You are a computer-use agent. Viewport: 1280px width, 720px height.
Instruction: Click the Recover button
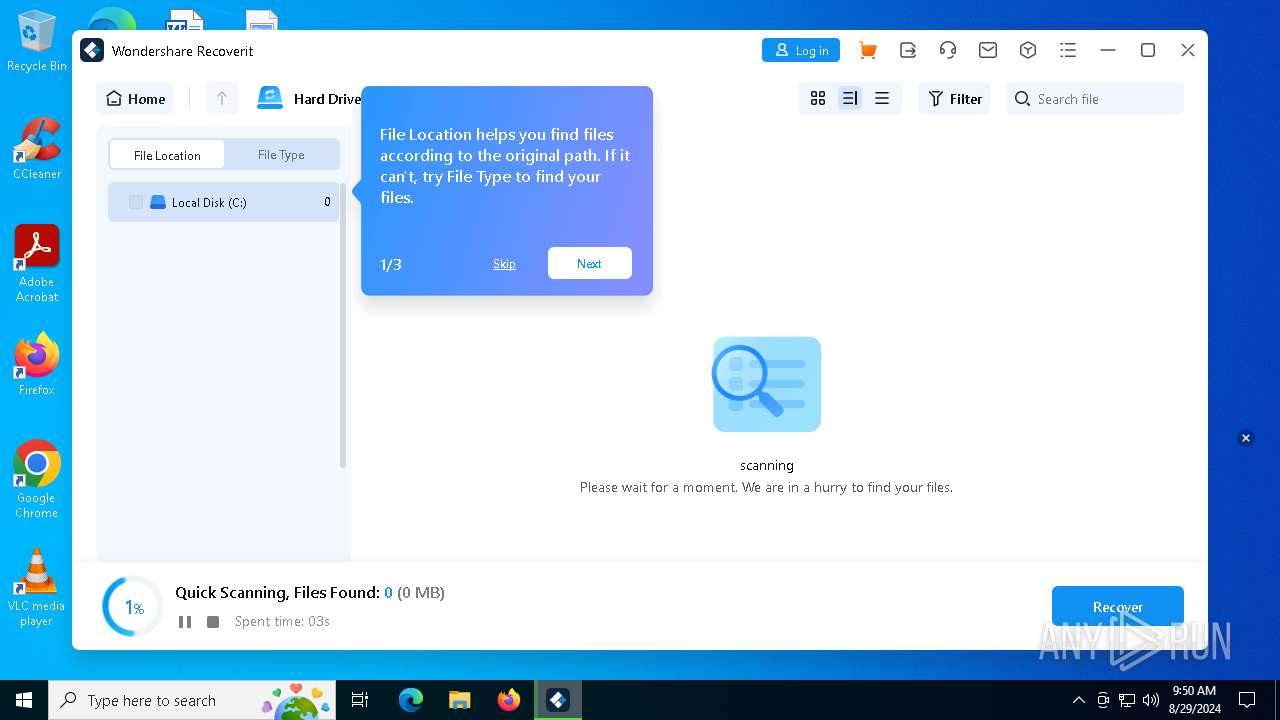1118,607
